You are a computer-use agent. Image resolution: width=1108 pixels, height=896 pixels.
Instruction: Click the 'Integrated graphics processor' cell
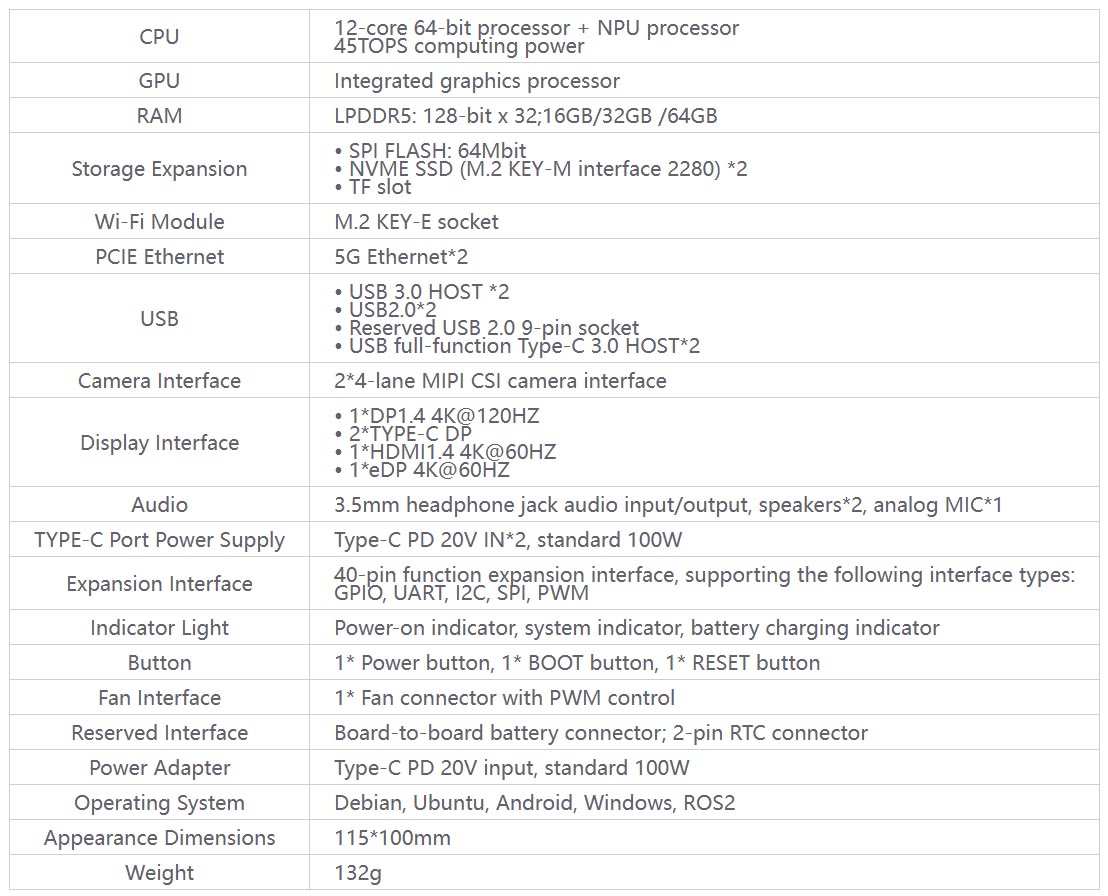(x=477, y=81)
